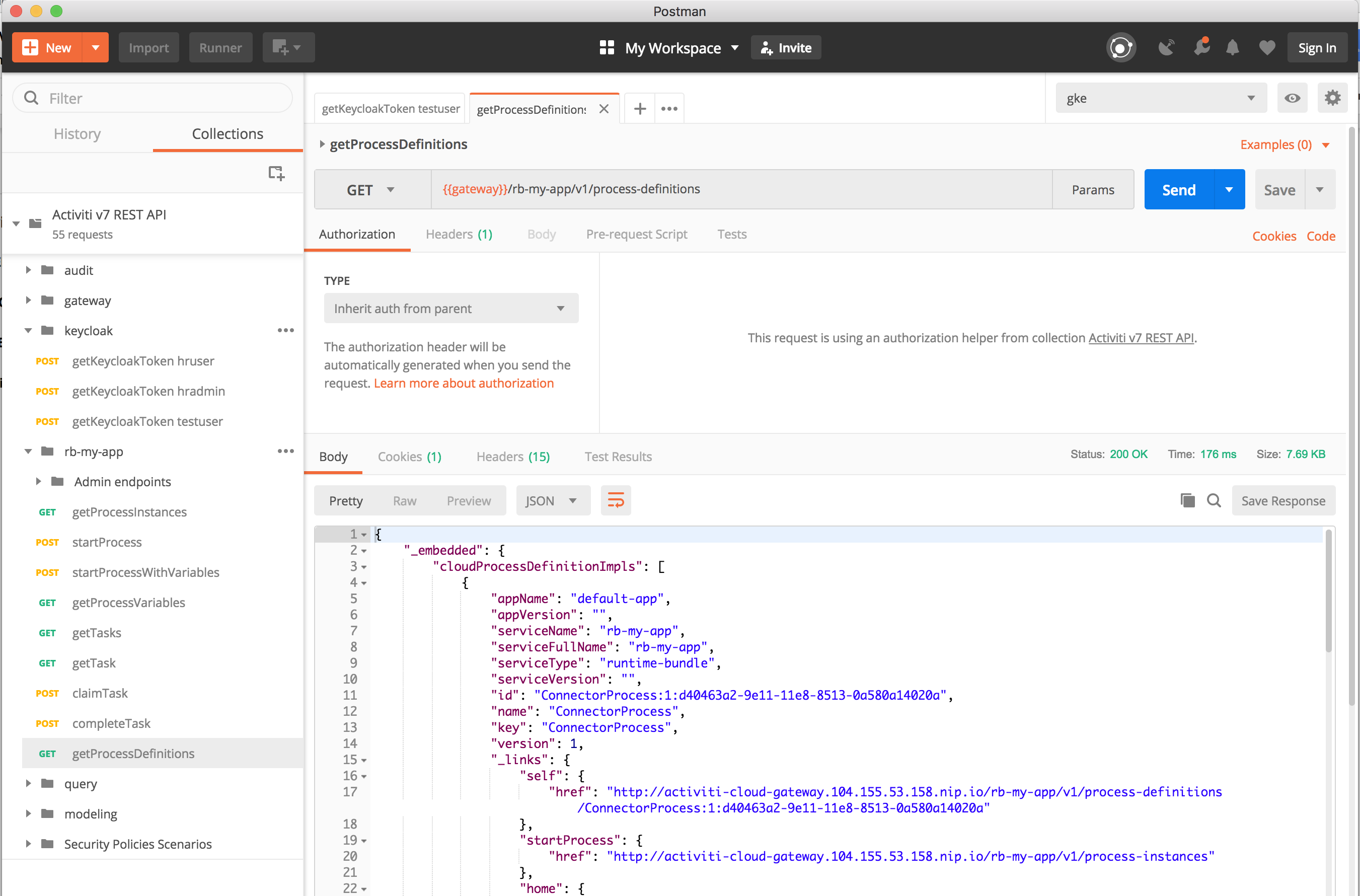Image resolution: width=1360 pixels, height=896 pixels.
Task: Switch to the Collections tab
Action: click(228, 134)
